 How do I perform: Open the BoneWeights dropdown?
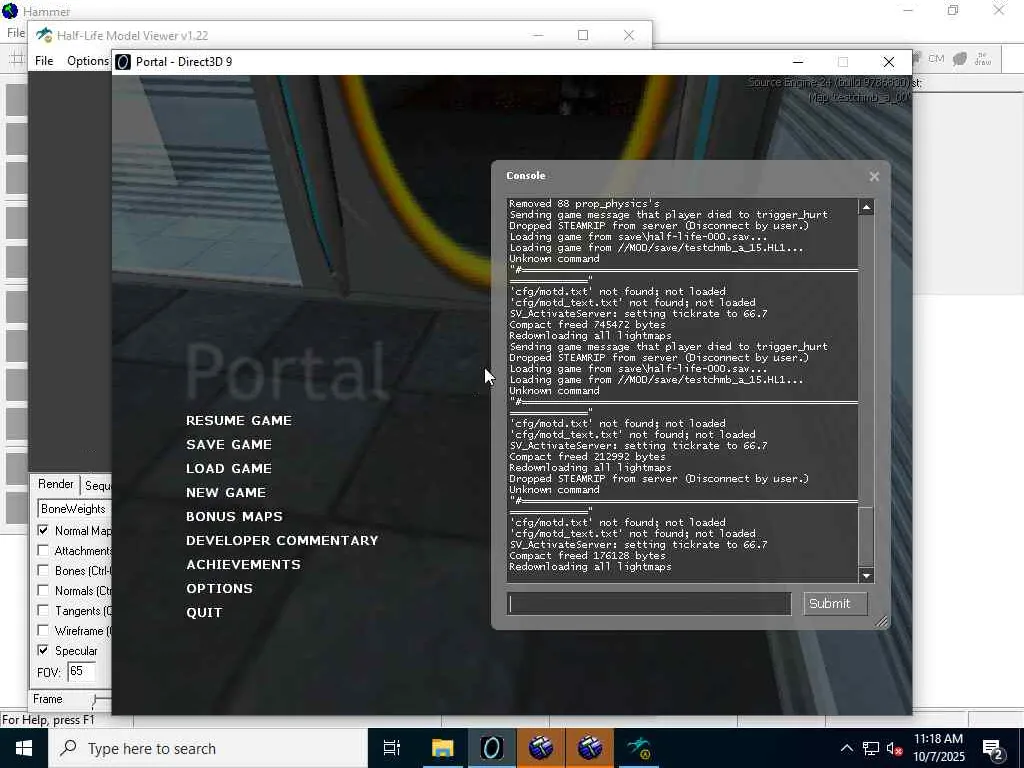73,509
